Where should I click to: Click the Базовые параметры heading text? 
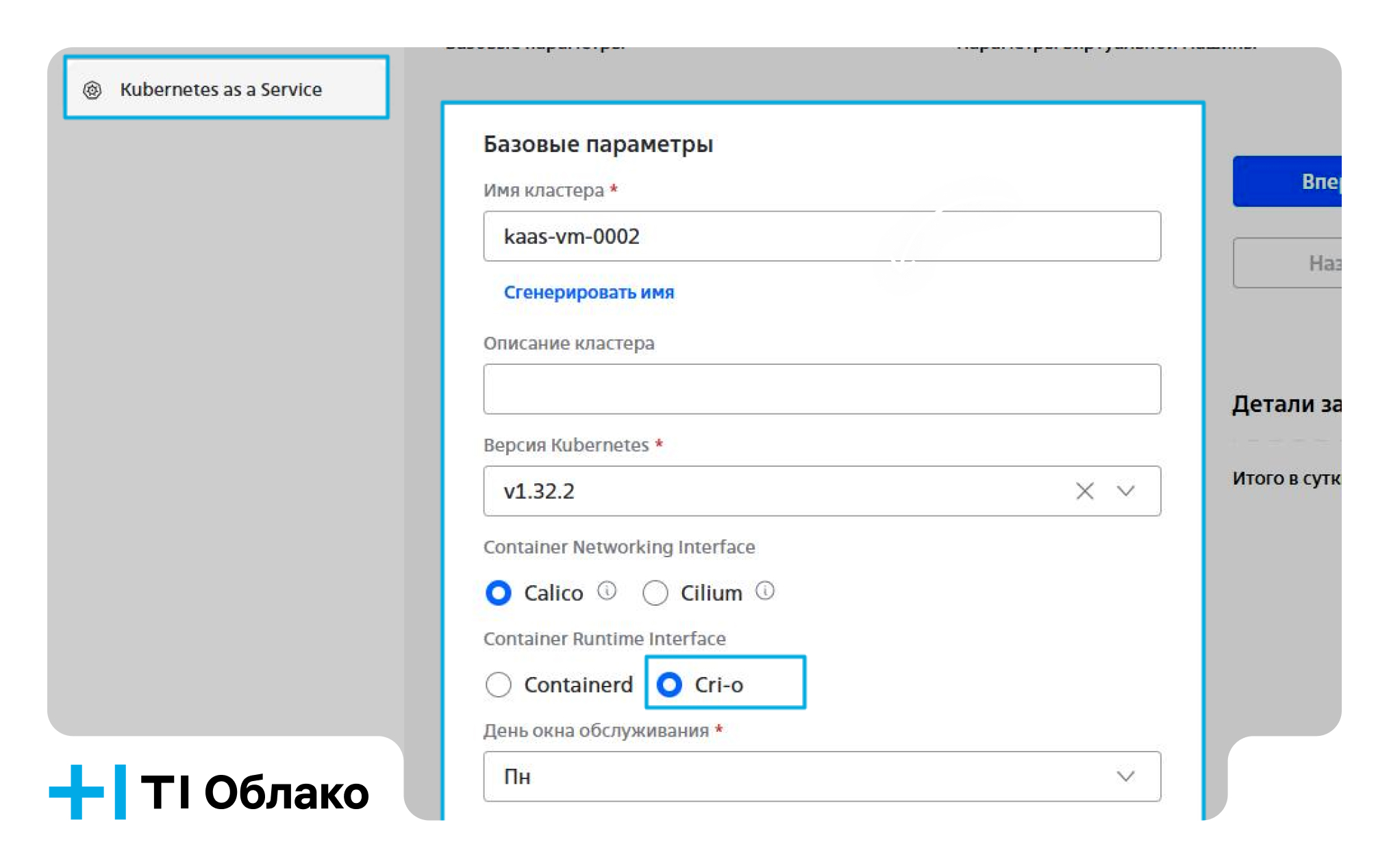tap(598, 144)
